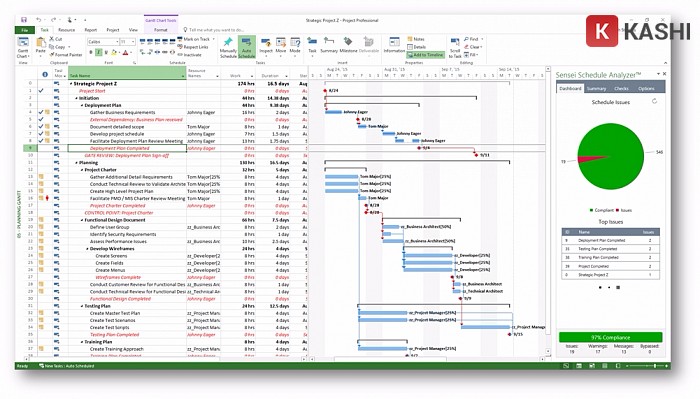Open the Mark on Track dropdown arrow
This screenshot has height=399, width=700.
[213, 39]
